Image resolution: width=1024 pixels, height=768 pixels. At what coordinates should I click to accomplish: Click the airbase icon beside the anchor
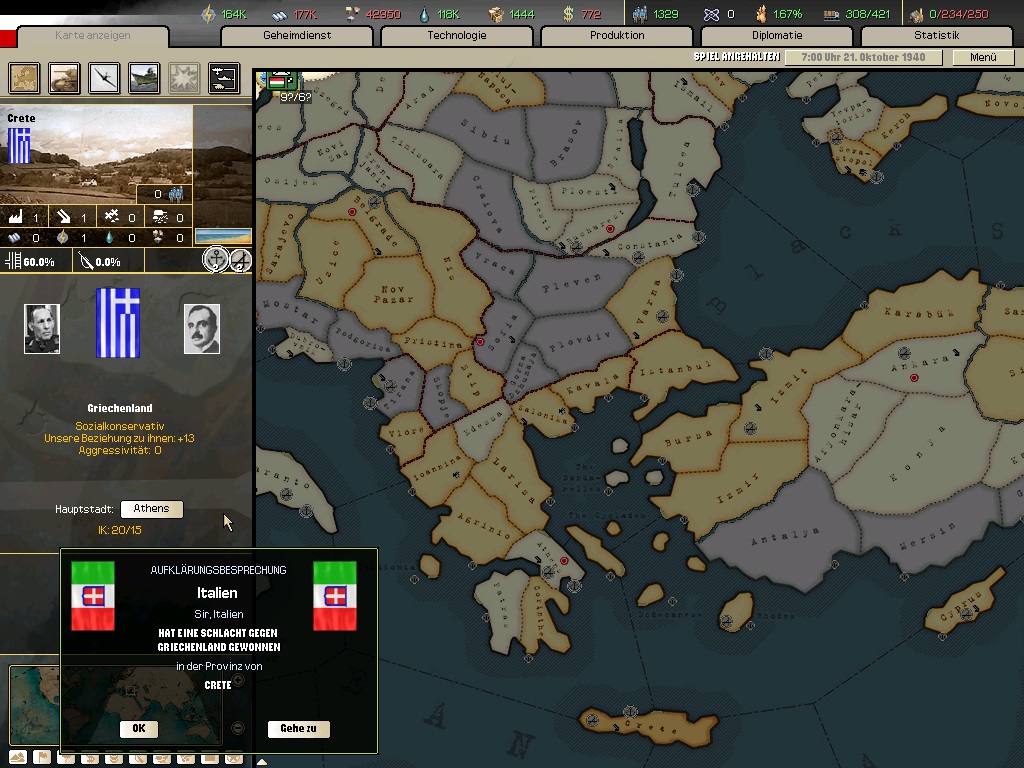click(240, 260)
